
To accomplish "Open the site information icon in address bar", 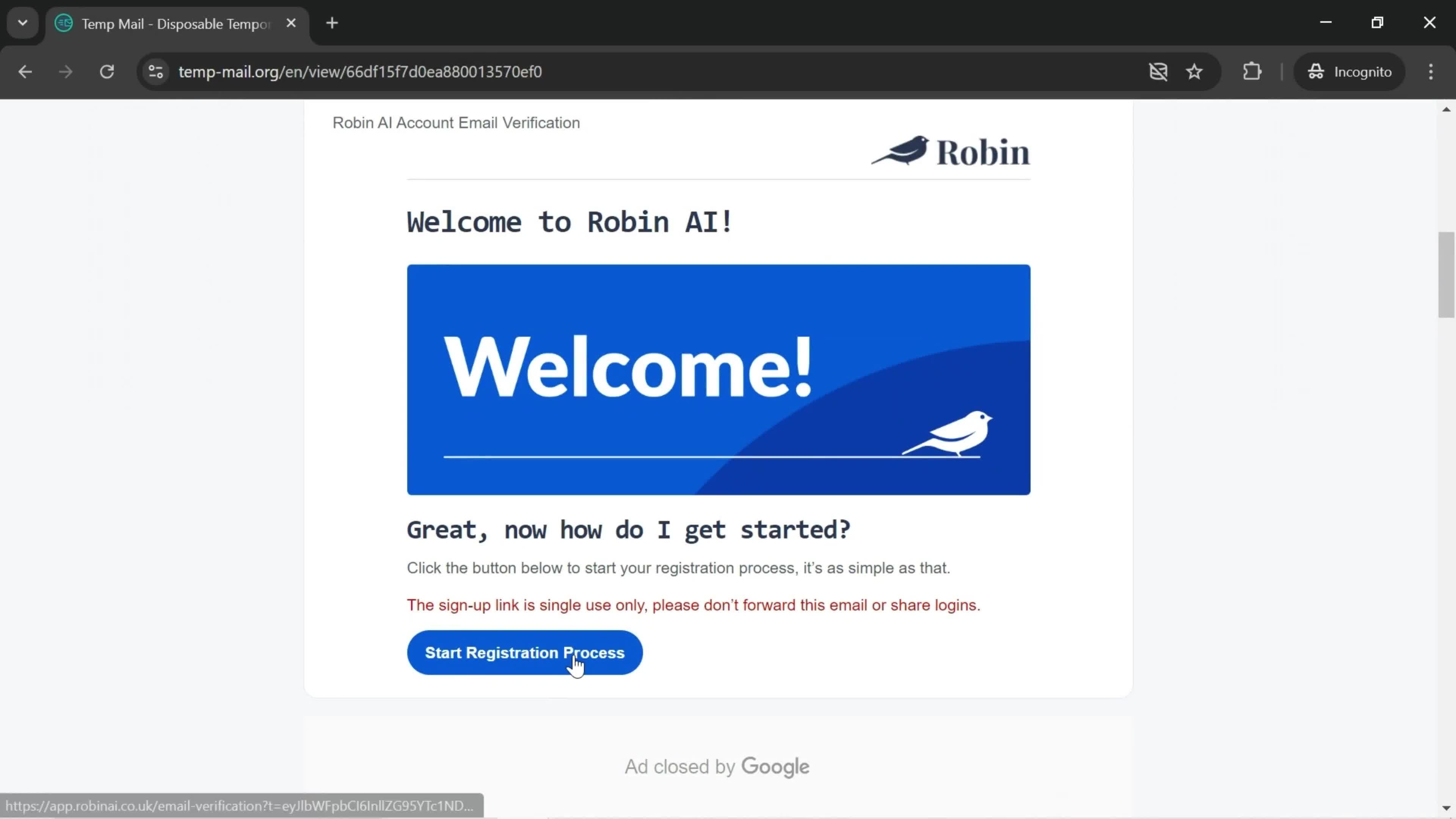I will point(155,72).
